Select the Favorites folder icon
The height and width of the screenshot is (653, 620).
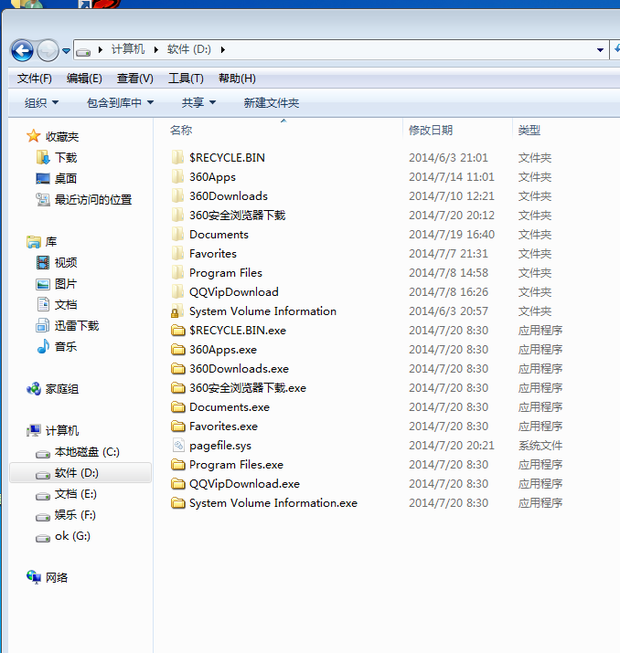point(178,253)
